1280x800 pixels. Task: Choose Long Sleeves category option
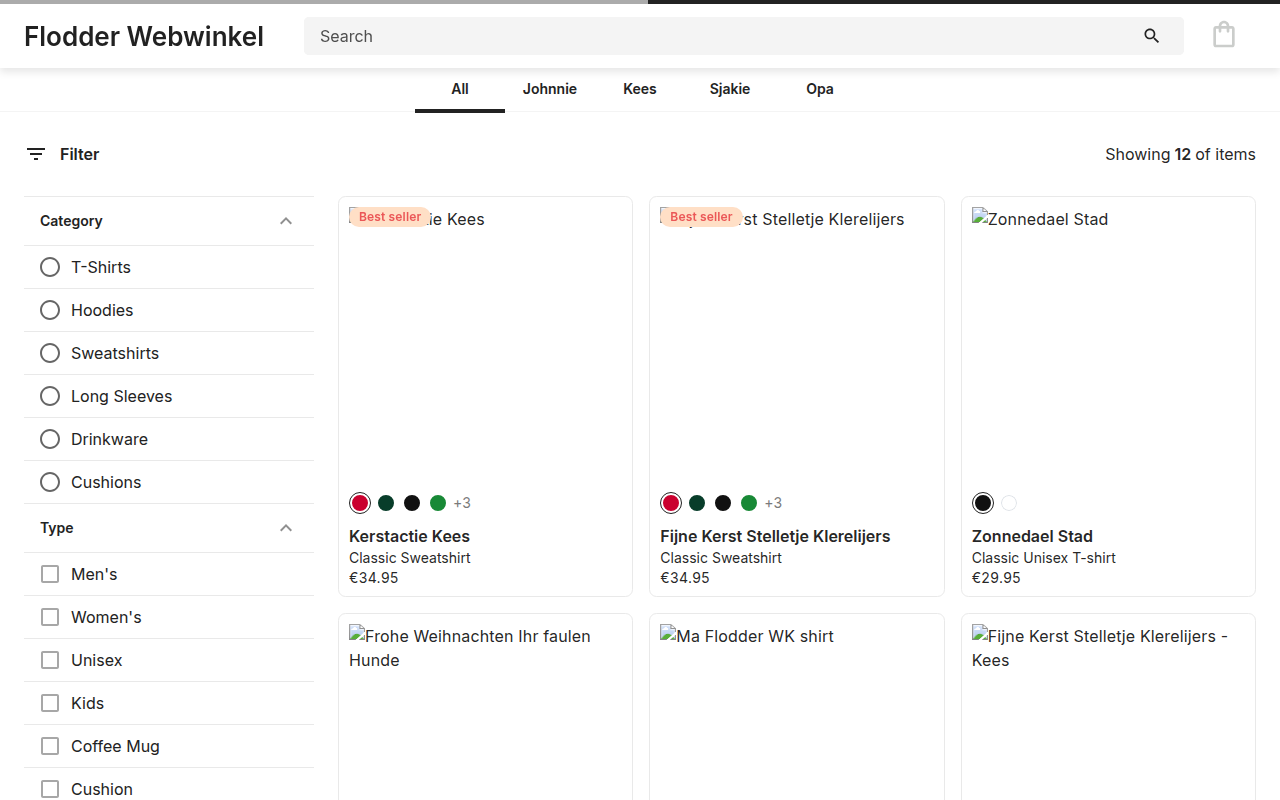pos(50,396)
